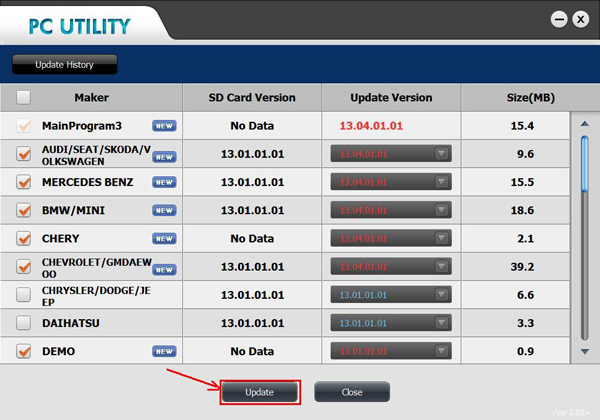The height and width of the screenshot is (420, 600).
Task: Click the size value 0.9
Action: click(x=525, y=351)
